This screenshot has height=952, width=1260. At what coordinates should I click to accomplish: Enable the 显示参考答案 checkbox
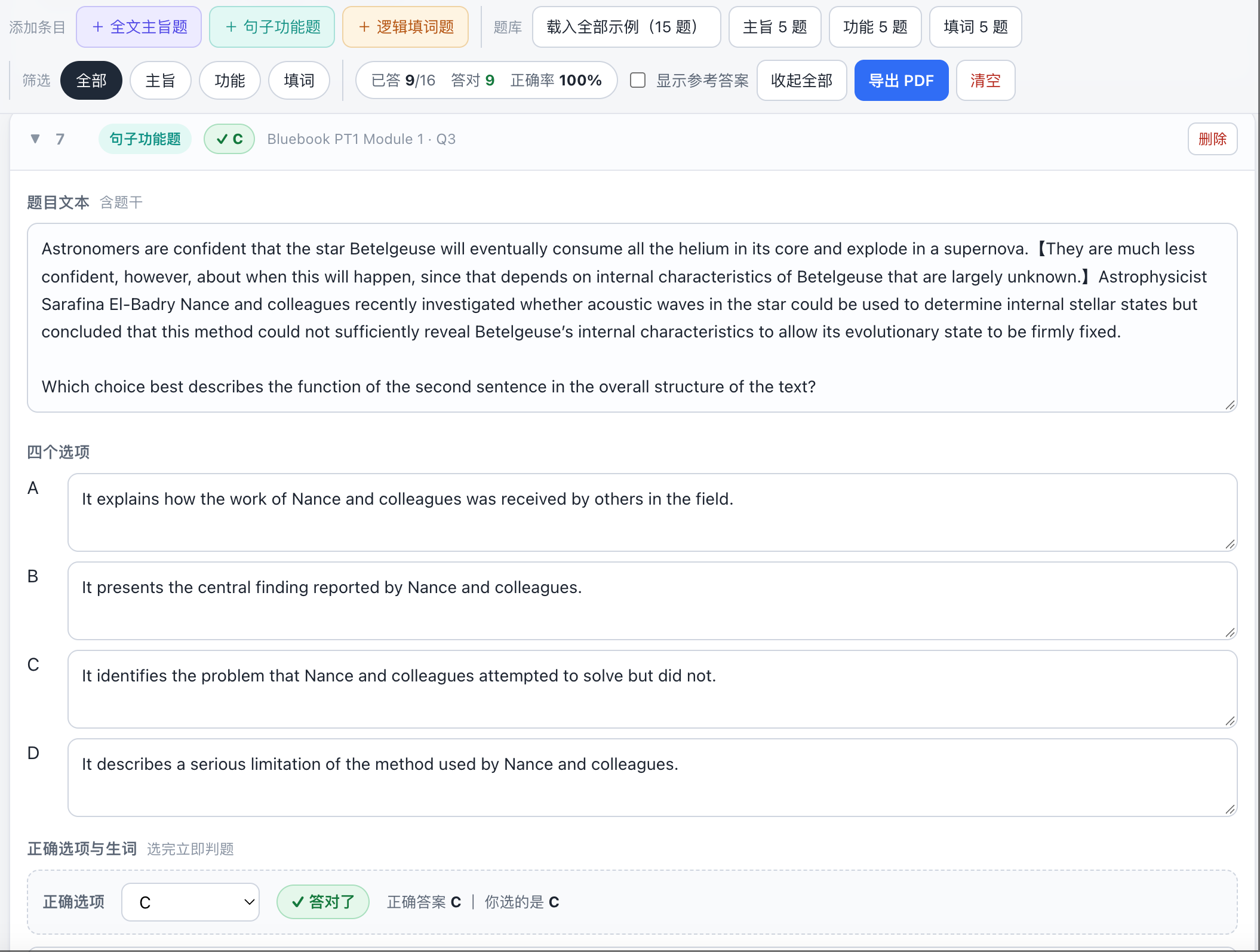638,80
